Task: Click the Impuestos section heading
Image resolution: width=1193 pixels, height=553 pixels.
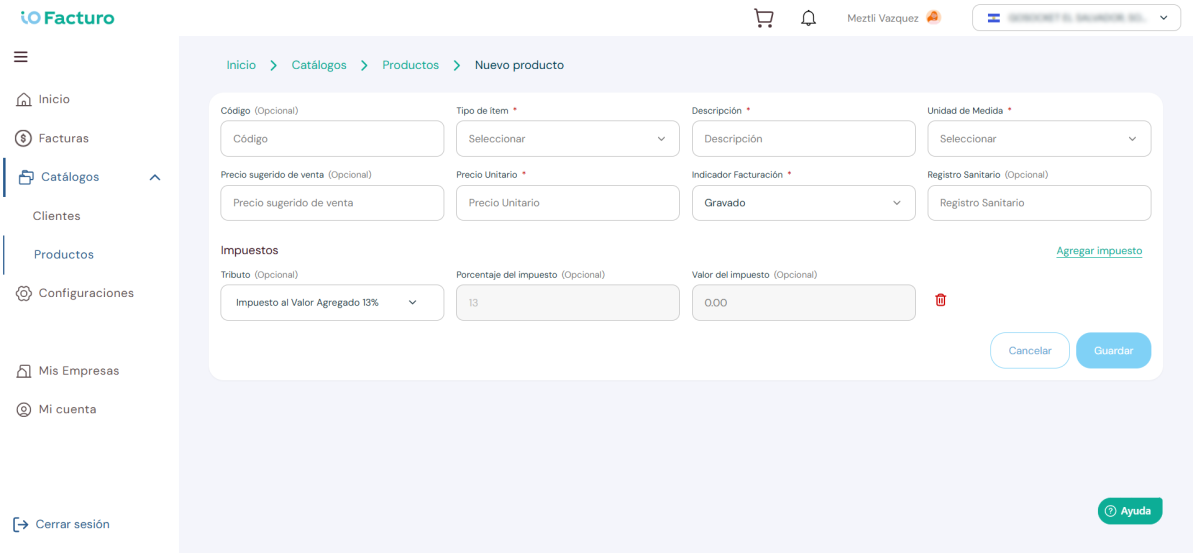Action: coord(250,249)
